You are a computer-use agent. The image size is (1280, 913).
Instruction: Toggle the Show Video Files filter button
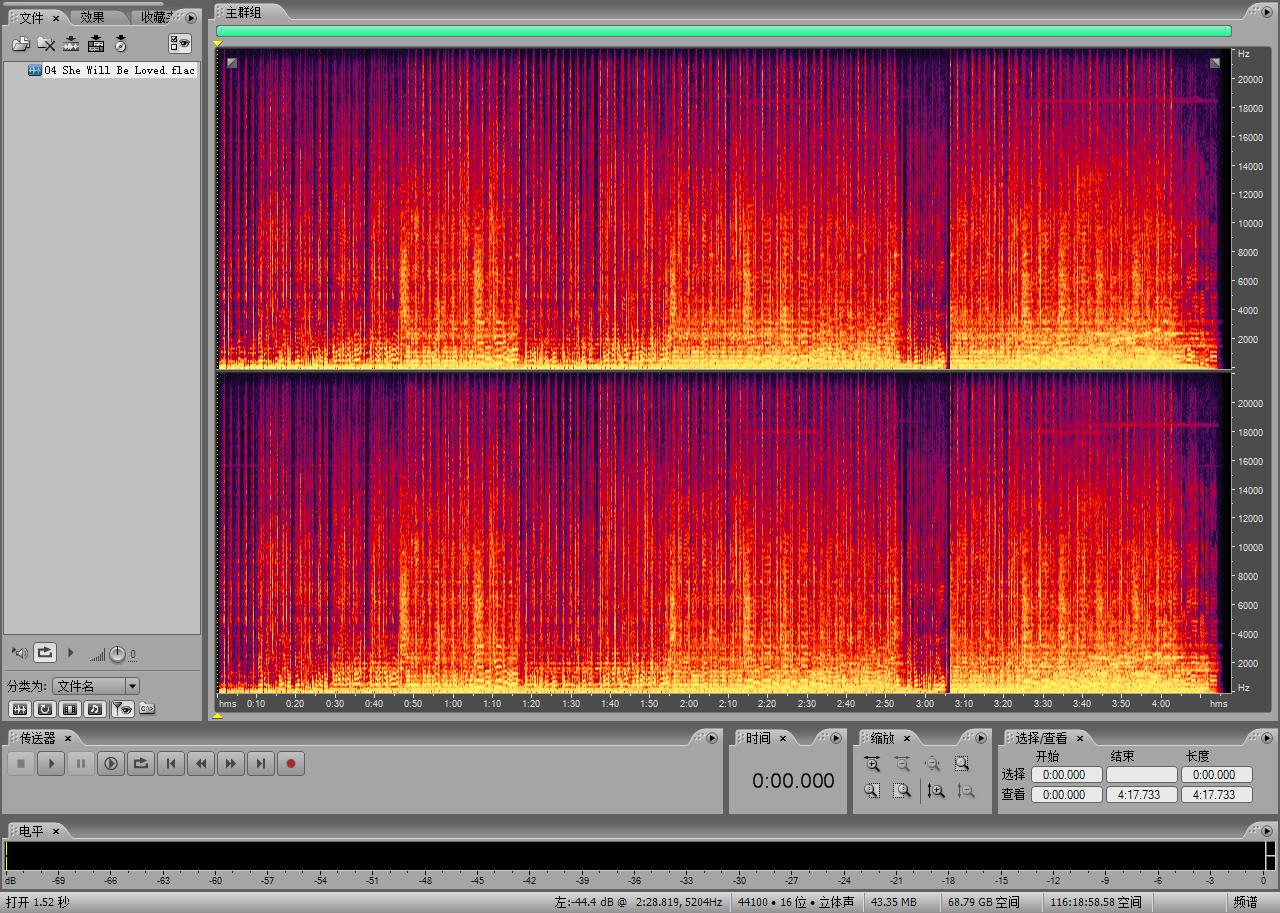[x=70, y=709]
